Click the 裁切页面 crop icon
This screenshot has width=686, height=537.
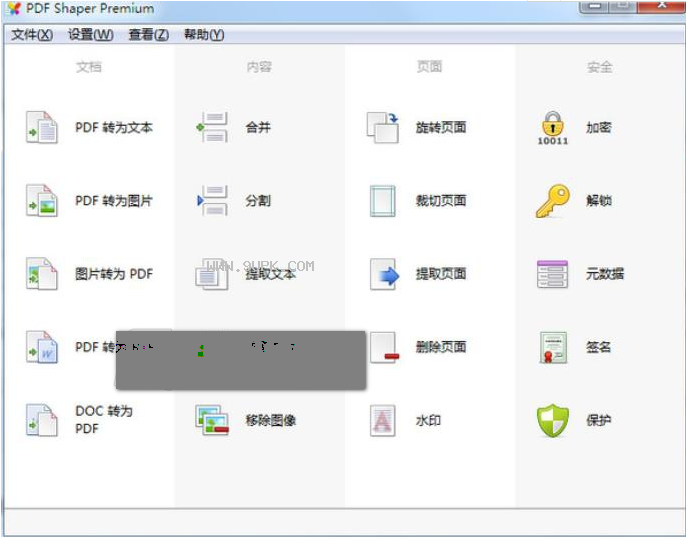click(383, 201)
